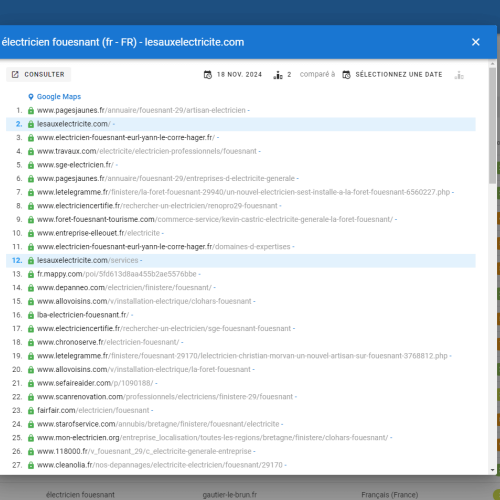
Task: Click green padlock on fairfair.com row
Action: [31, 410]
